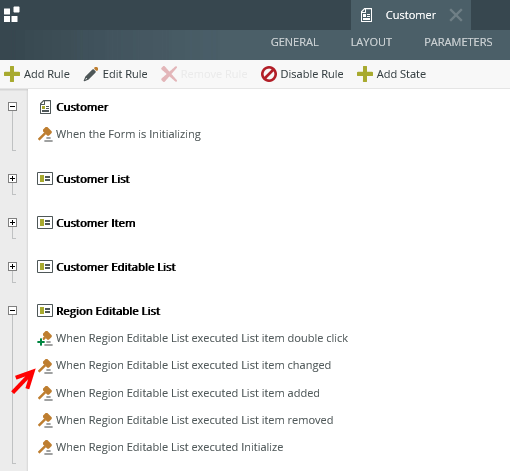
Task: Open the PARAMETERS tab
Action: (x=458, y=42)
